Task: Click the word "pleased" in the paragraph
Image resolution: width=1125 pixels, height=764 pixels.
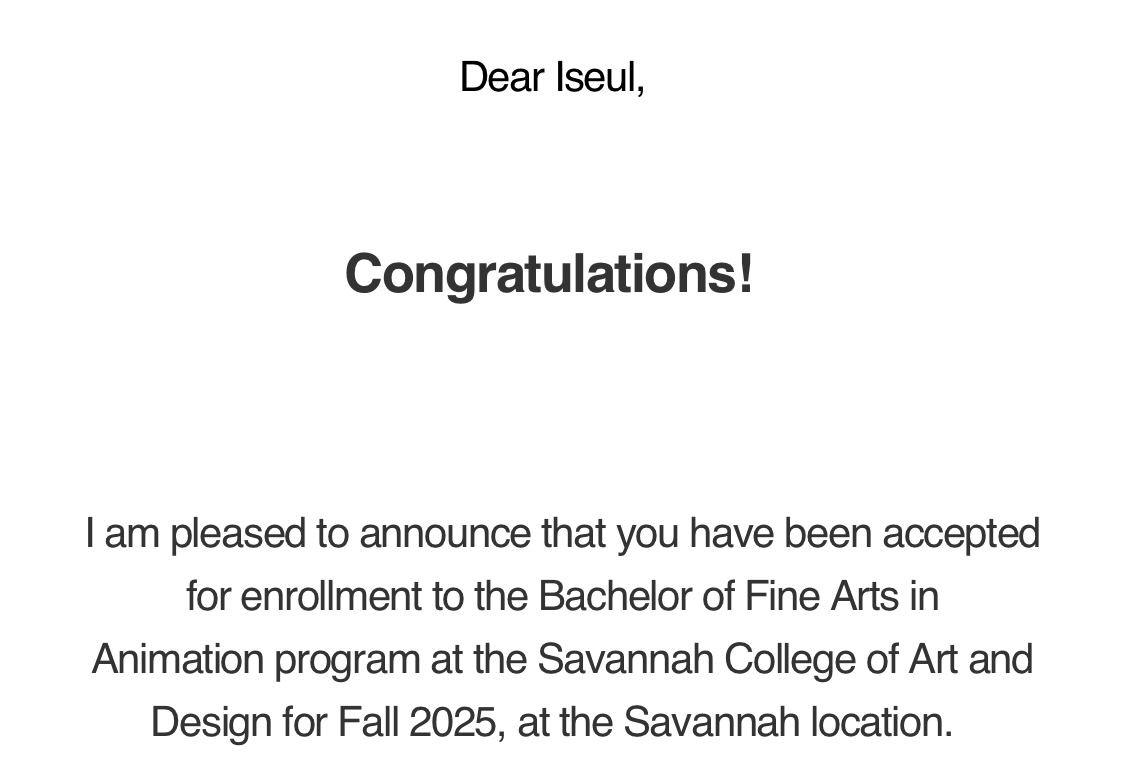Action: tap(238, 534)
